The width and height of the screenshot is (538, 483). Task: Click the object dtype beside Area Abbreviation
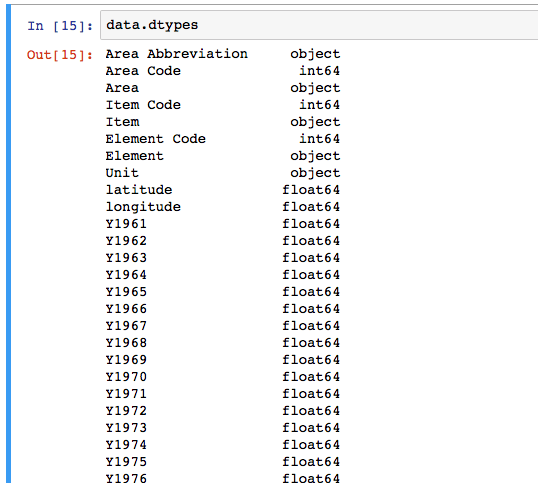pyautogui.click(x=315, y=54)
